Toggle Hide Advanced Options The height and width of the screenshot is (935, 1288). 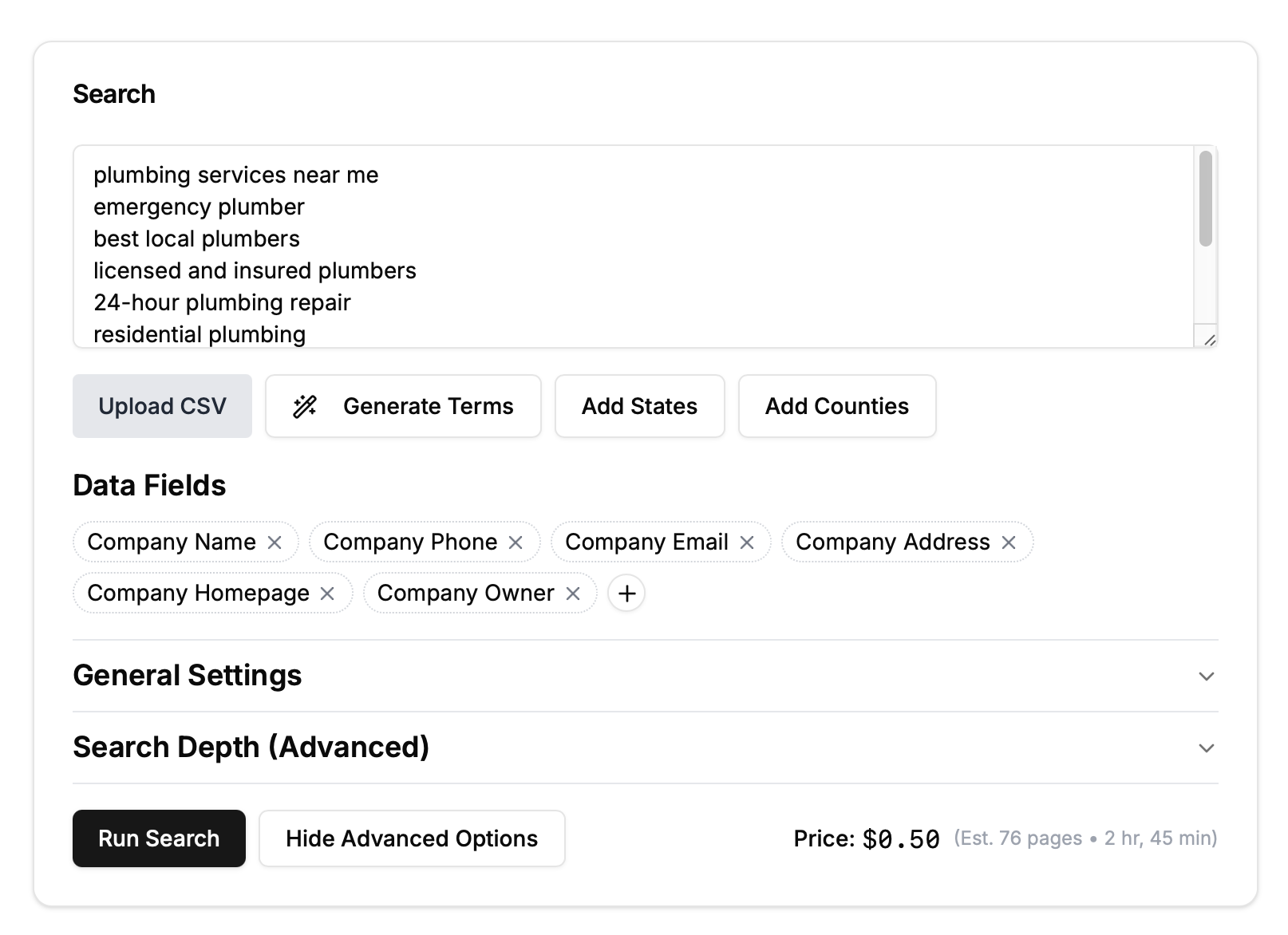tap(412, 838)
